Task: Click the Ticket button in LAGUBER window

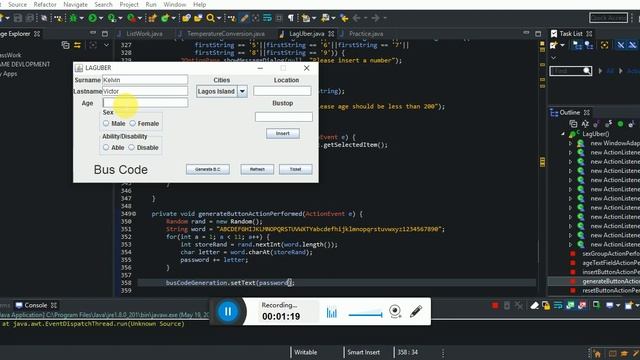Action: coord(296,169)
